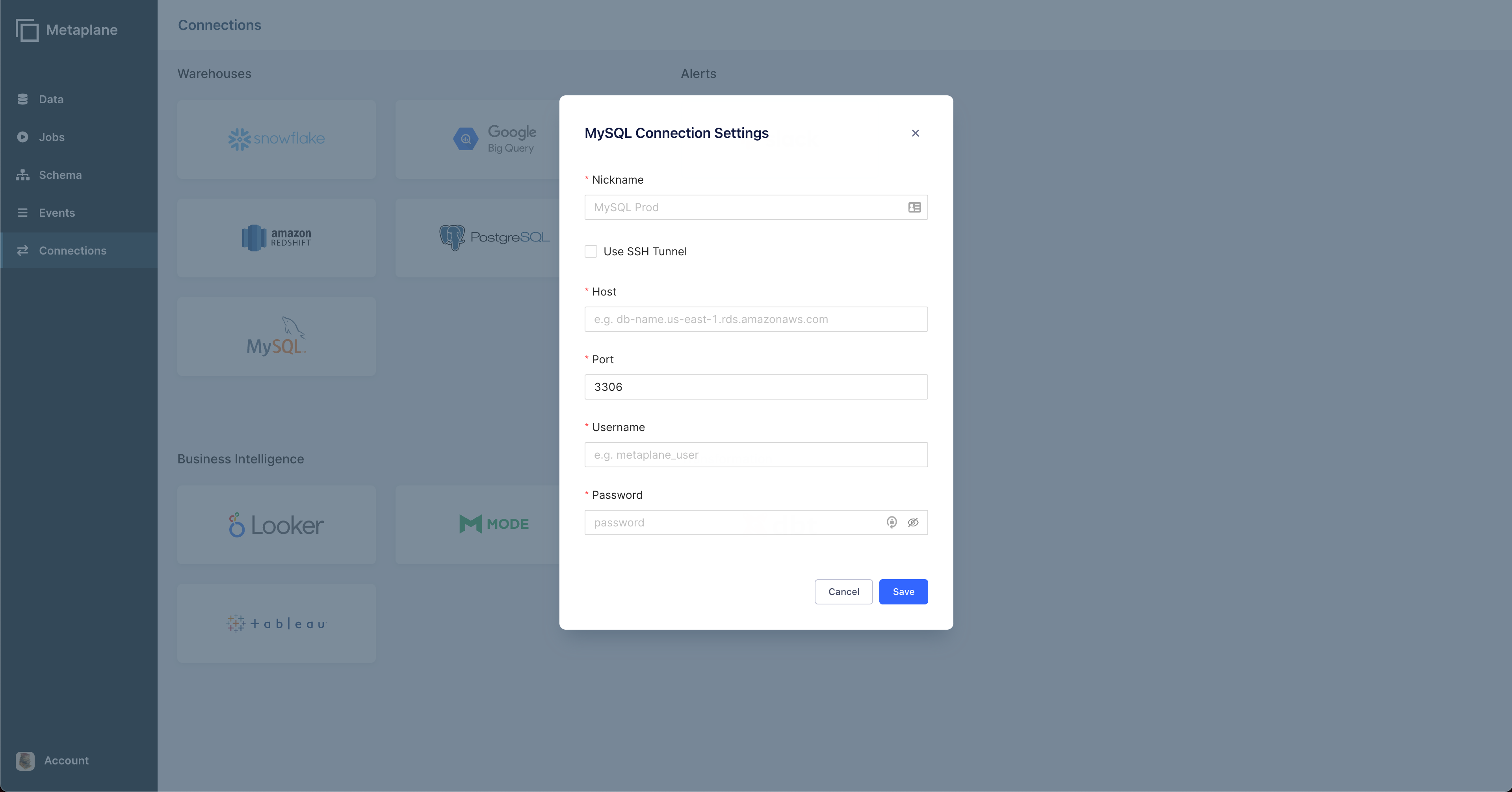This screenshot has height=792, width=1512.
Task: Click the Events list icon
Action: tap(22, 212)
